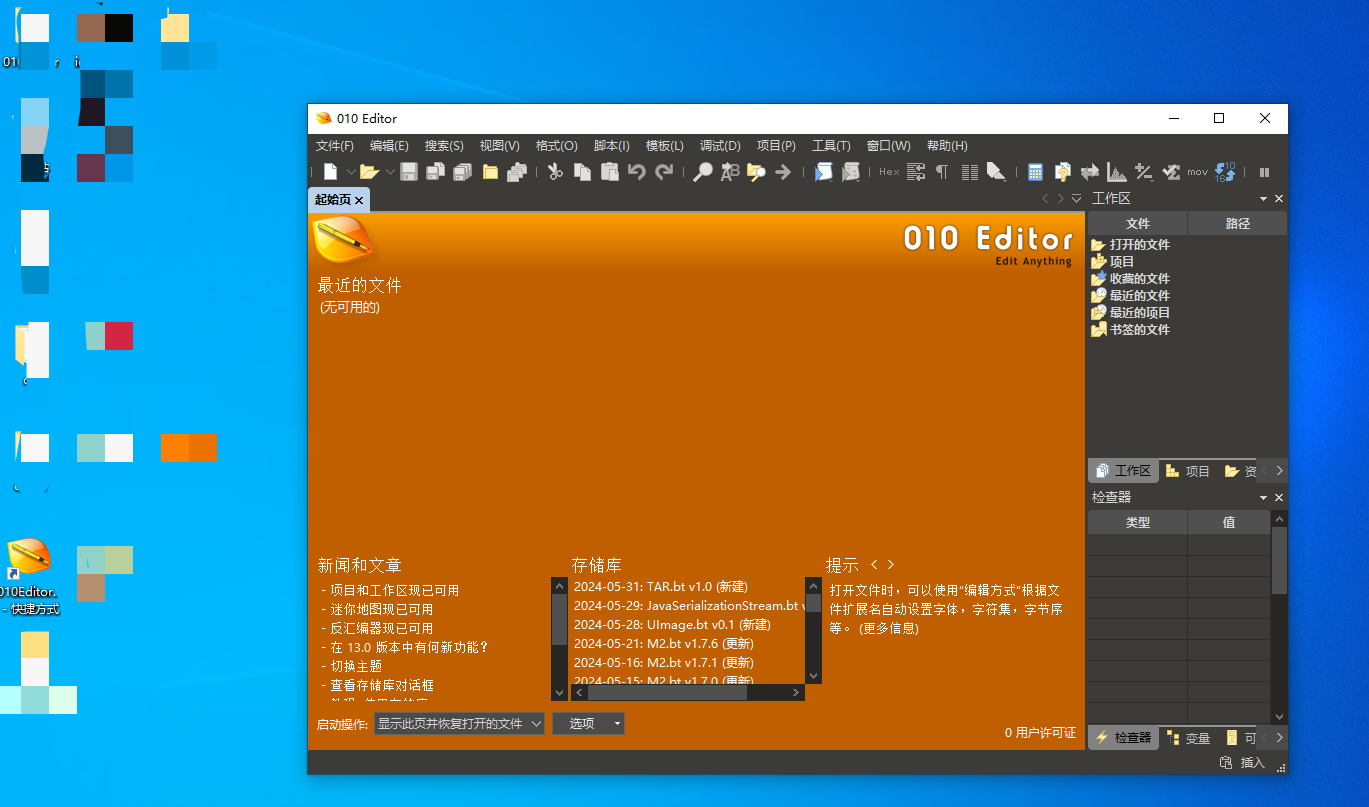The image size is (1369, 807).
Task: Close the 工作区 panel
Action: pos(1279,199)
